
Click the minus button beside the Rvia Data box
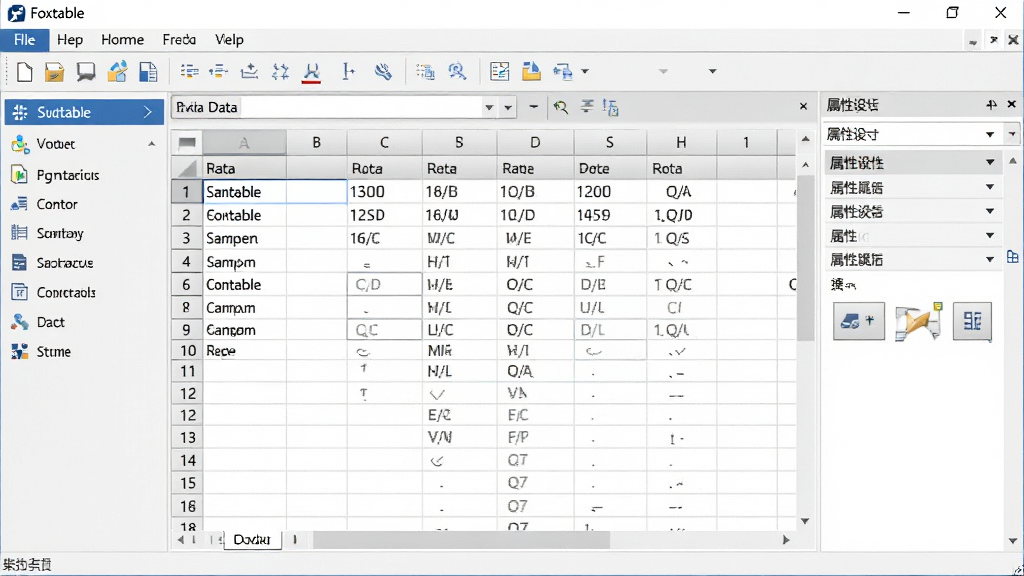pos(534,106)
